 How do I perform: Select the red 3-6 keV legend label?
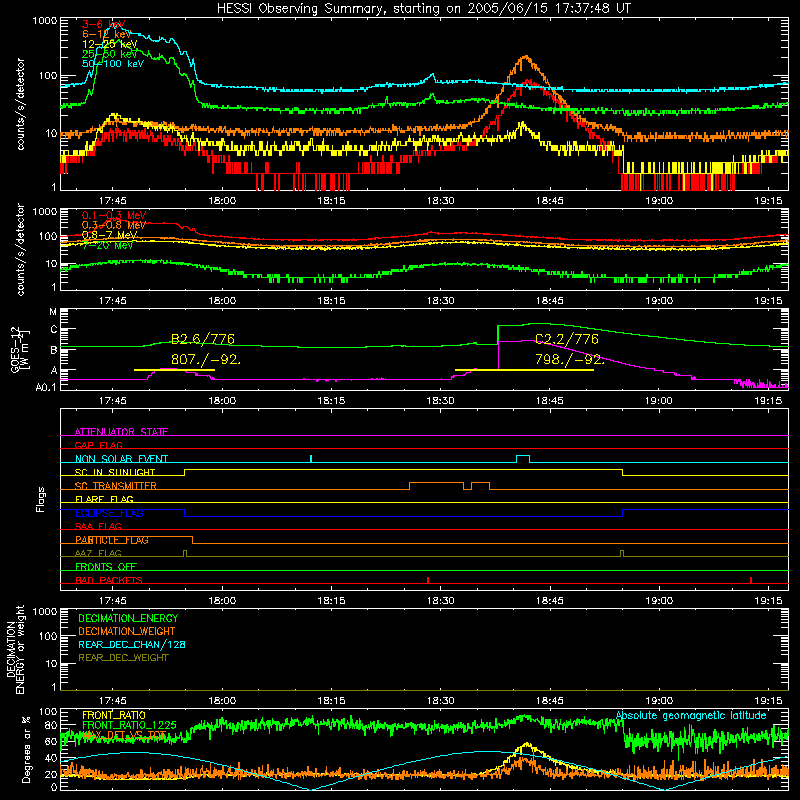click(x=104, y=24)
